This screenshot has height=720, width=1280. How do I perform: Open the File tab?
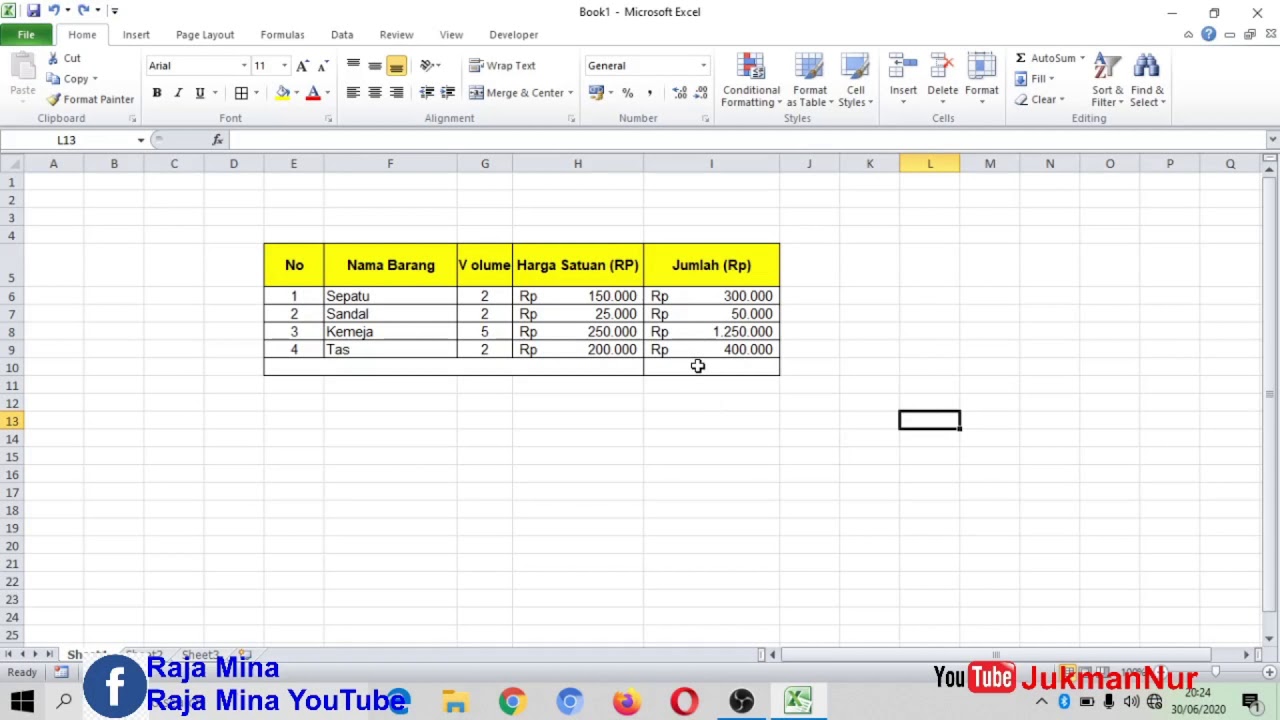click(26, 35)
